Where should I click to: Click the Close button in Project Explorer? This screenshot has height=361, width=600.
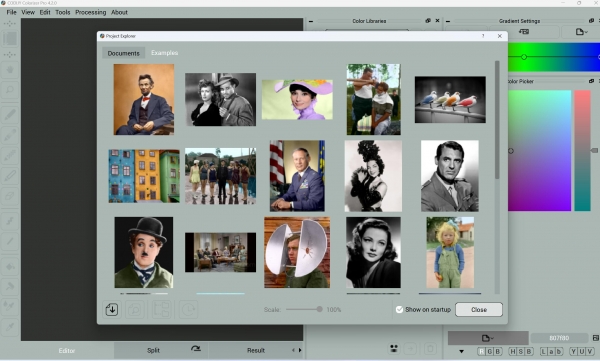coord(479,309)
